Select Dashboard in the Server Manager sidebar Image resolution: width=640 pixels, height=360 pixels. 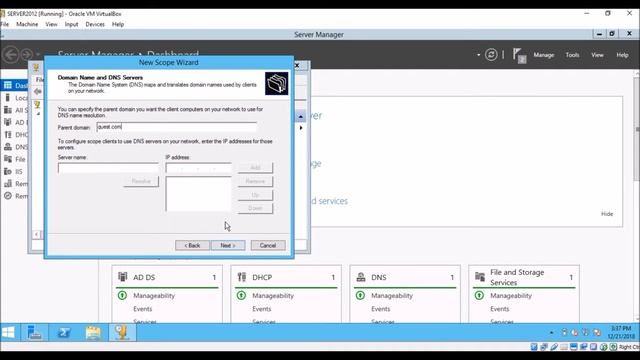[x=15, y=85]
